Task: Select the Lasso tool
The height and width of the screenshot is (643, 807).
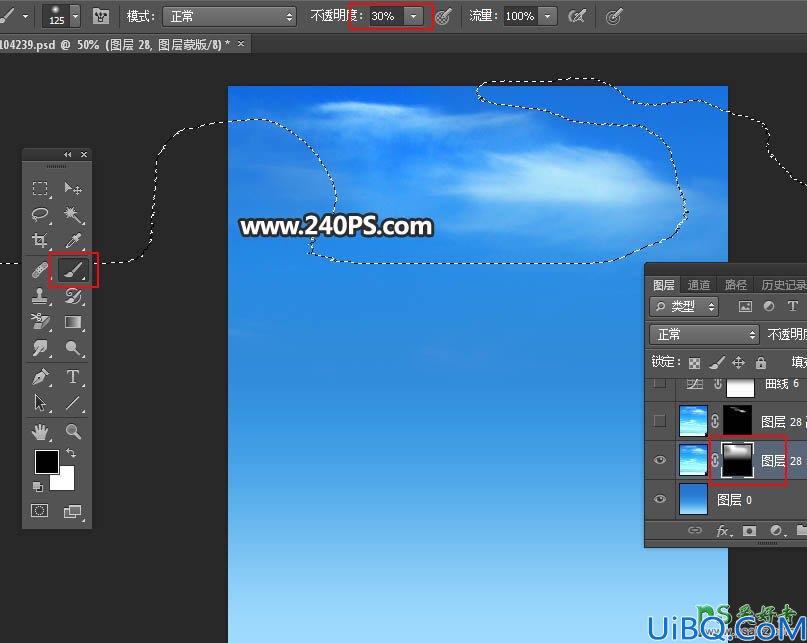Action: pyautogui.click(x=40, y=215)
